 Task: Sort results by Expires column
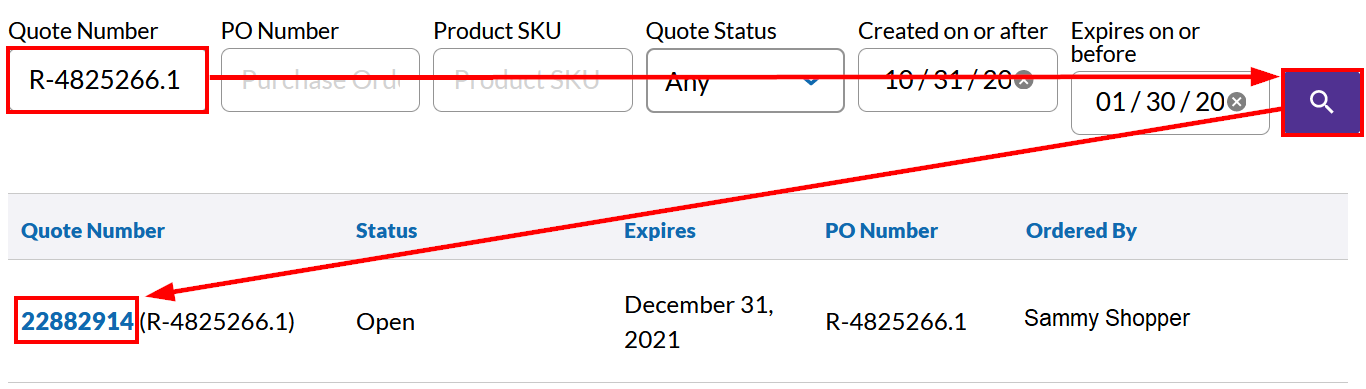point(660,231)
